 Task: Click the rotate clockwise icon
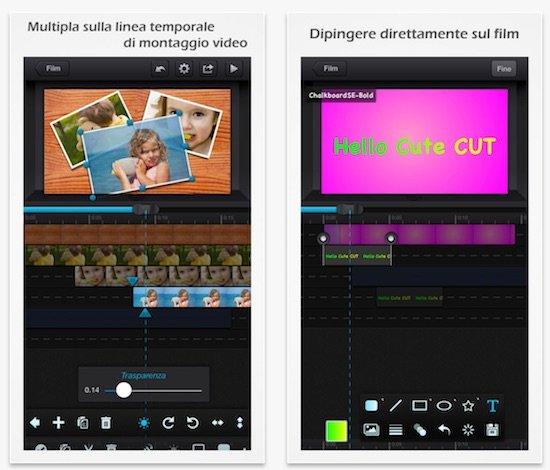[168, 423]
